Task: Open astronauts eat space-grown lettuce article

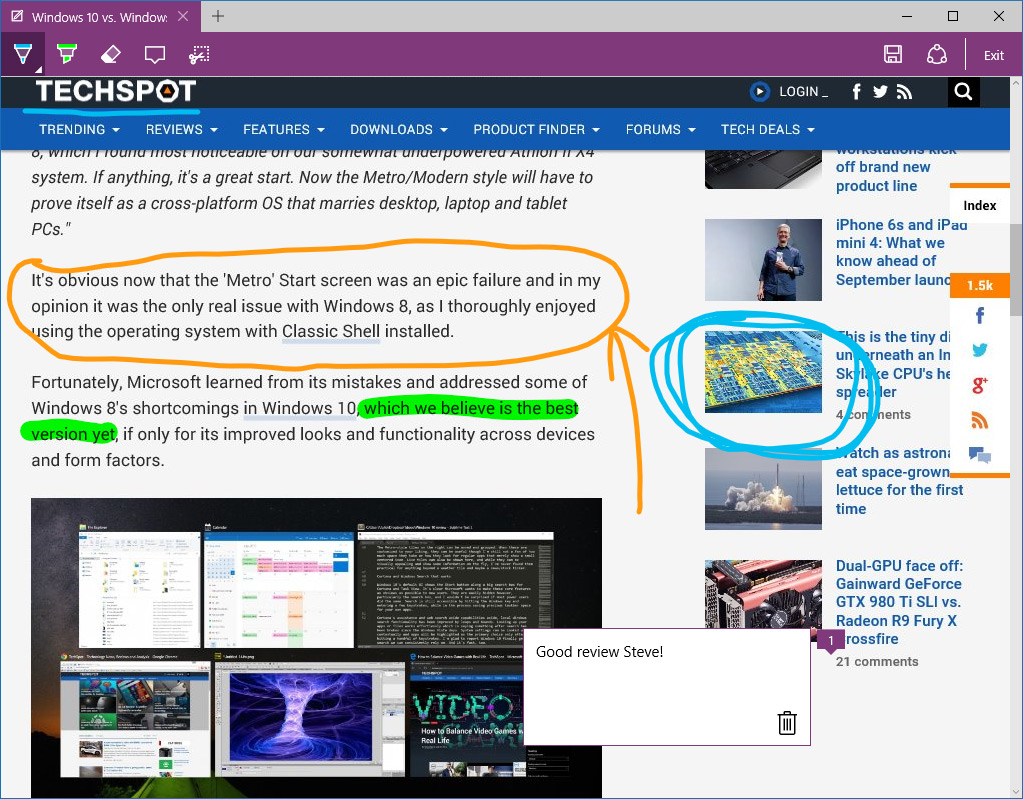Action: coord(899,481)
